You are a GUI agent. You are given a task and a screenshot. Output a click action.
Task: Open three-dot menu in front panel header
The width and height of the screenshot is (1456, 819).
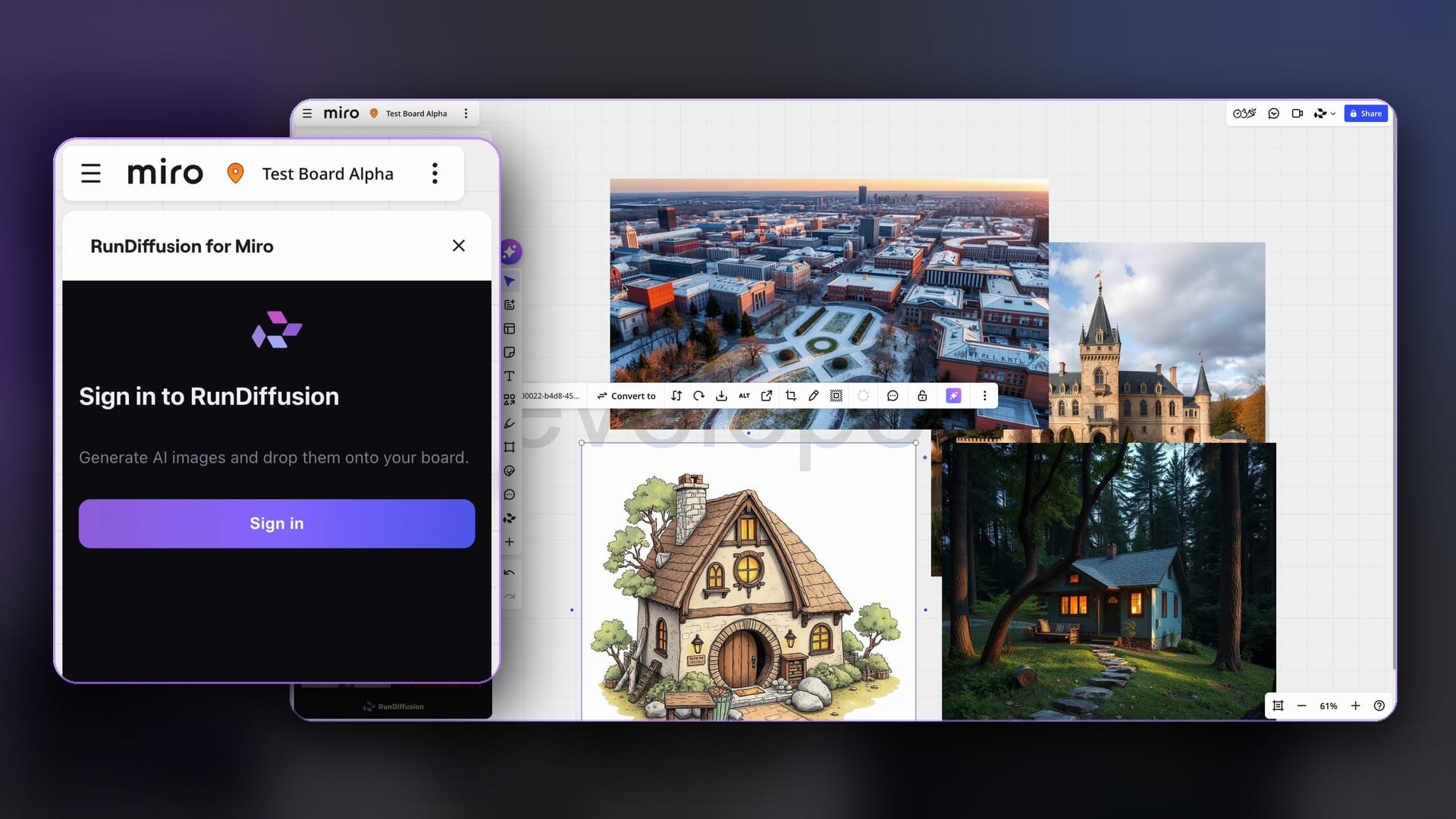click(x=435, y=174)
